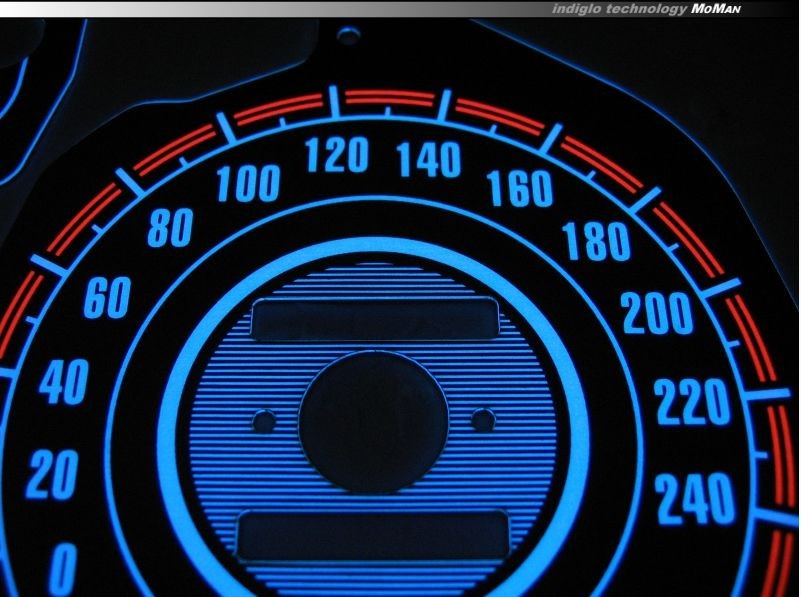Click the small hole left of center hub
Image resolution: width=801 pixels, height=597 pixels.
[264, 422]
